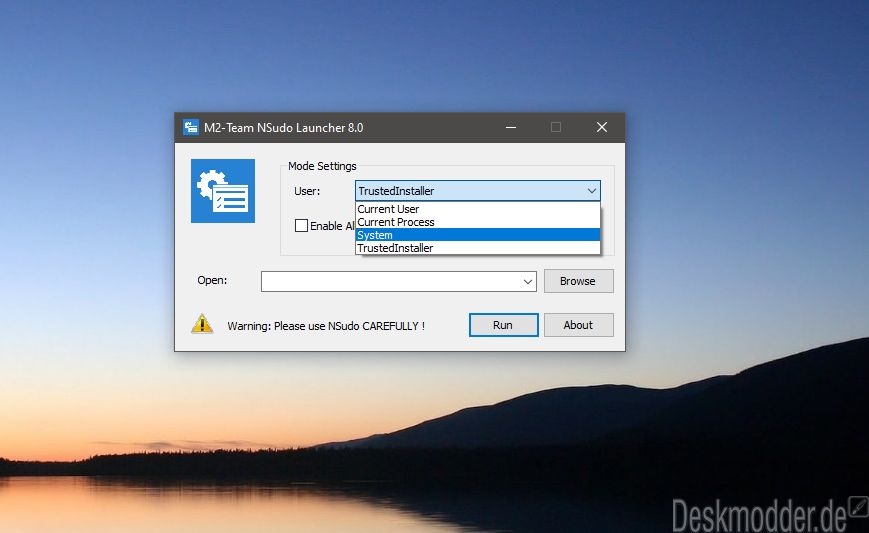869x533 pixels.
Task: Click the NSudo title bar app icon
Action: click(x=191, y=127)
